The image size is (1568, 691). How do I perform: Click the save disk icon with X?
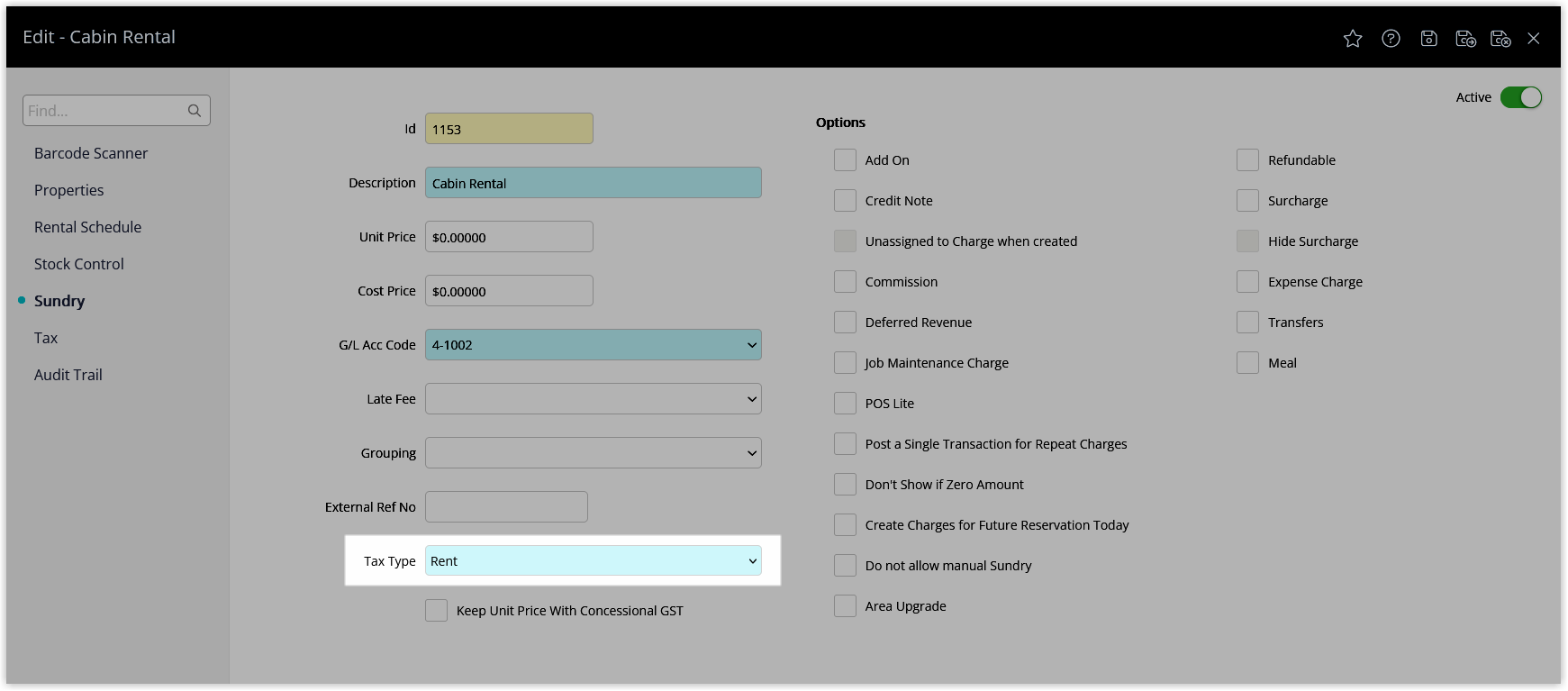pos(1500,38)
